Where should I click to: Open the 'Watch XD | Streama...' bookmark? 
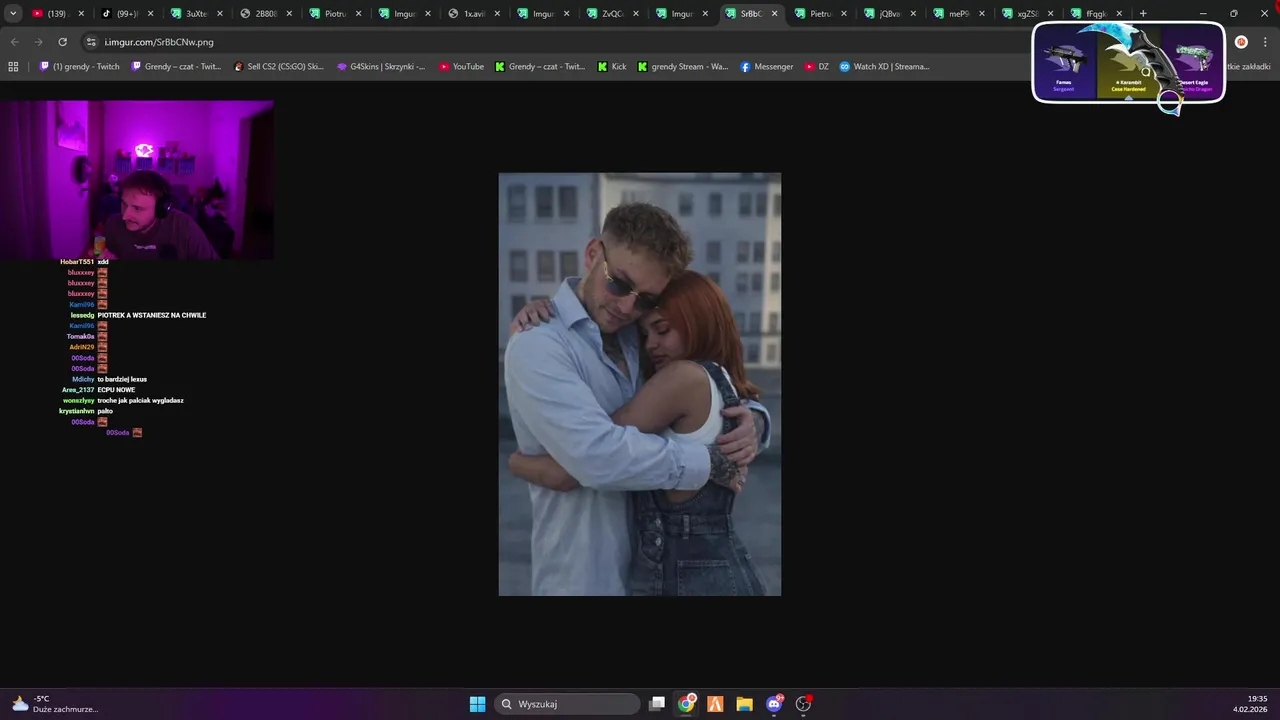[x=884, y=67]
